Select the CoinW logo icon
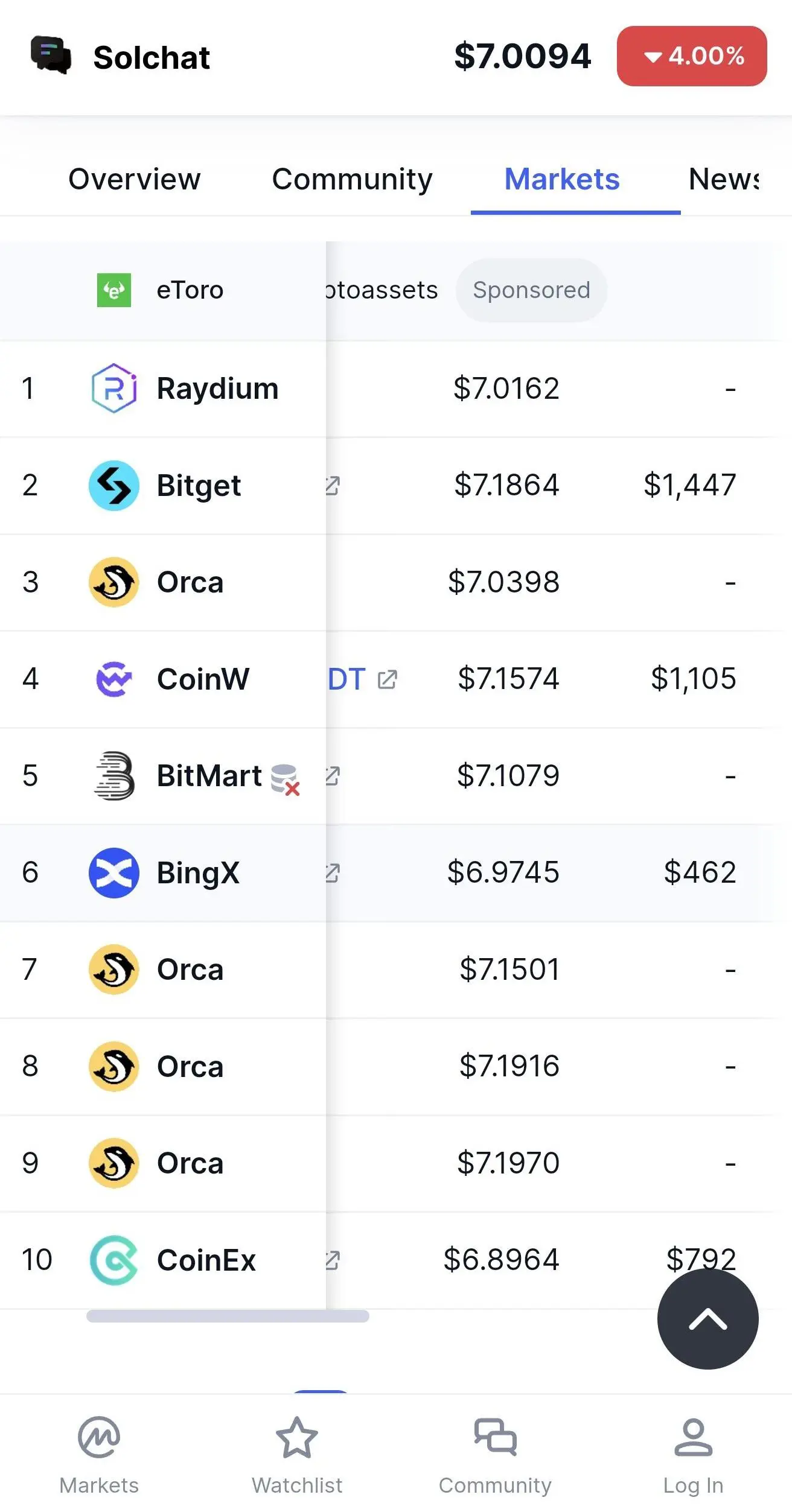The width and height of the screenshot is (792, 1512). tap(114, 679)
